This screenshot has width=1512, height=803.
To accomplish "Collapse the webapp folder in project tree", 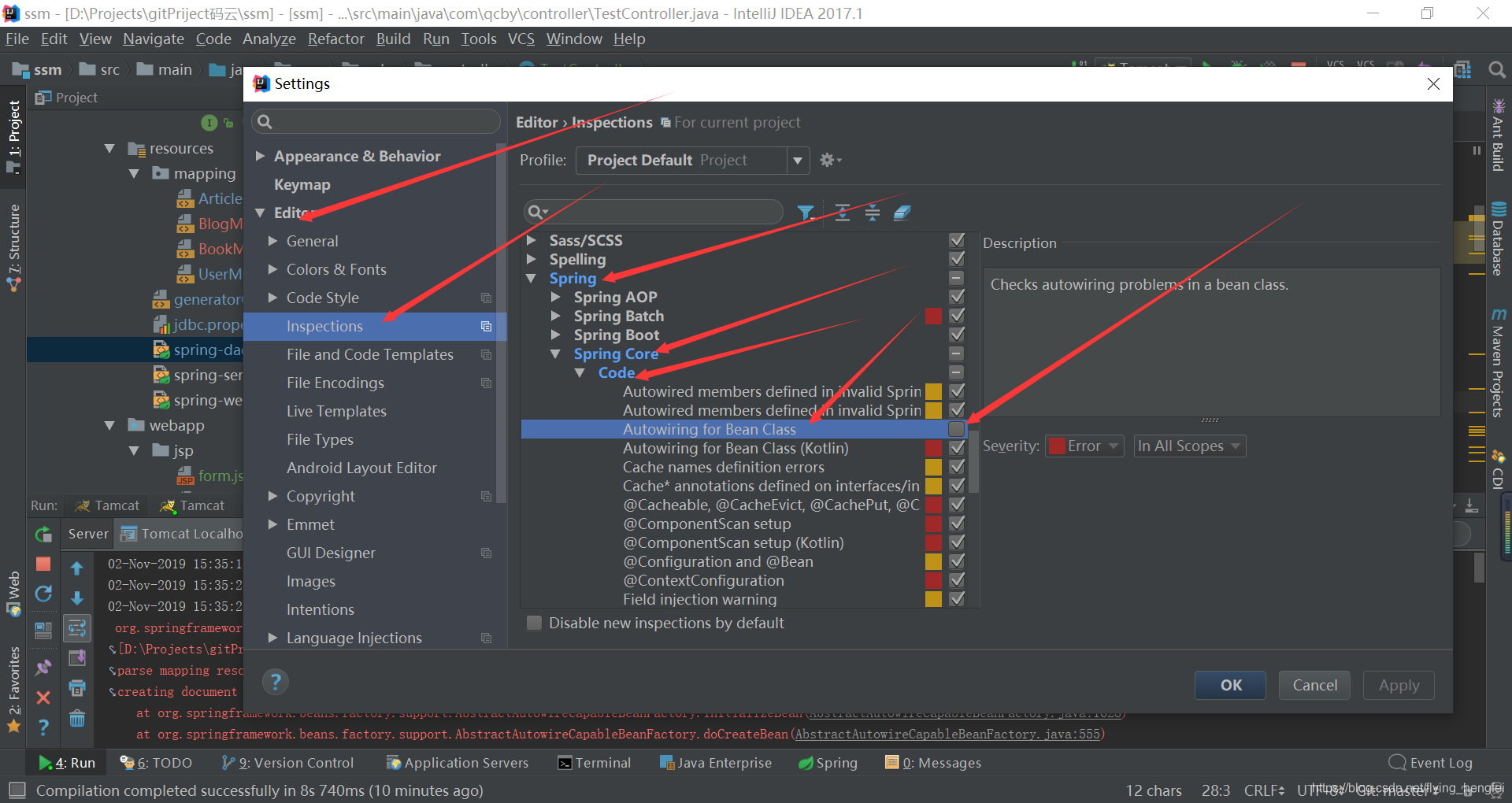I will point(109,425).
